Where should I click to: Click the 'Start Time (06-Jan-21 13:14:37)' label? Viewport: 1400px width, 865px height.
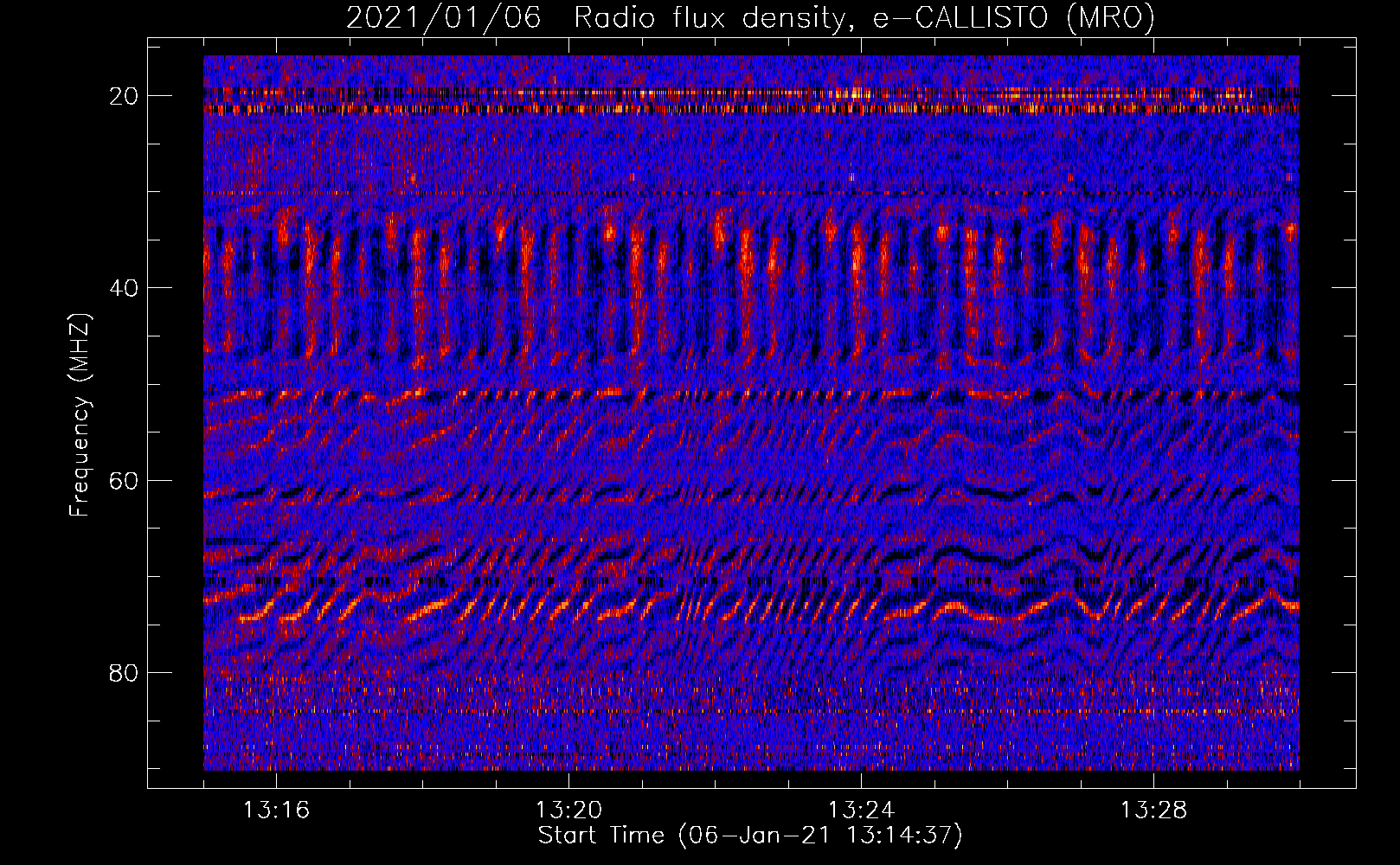pos(750,836)
